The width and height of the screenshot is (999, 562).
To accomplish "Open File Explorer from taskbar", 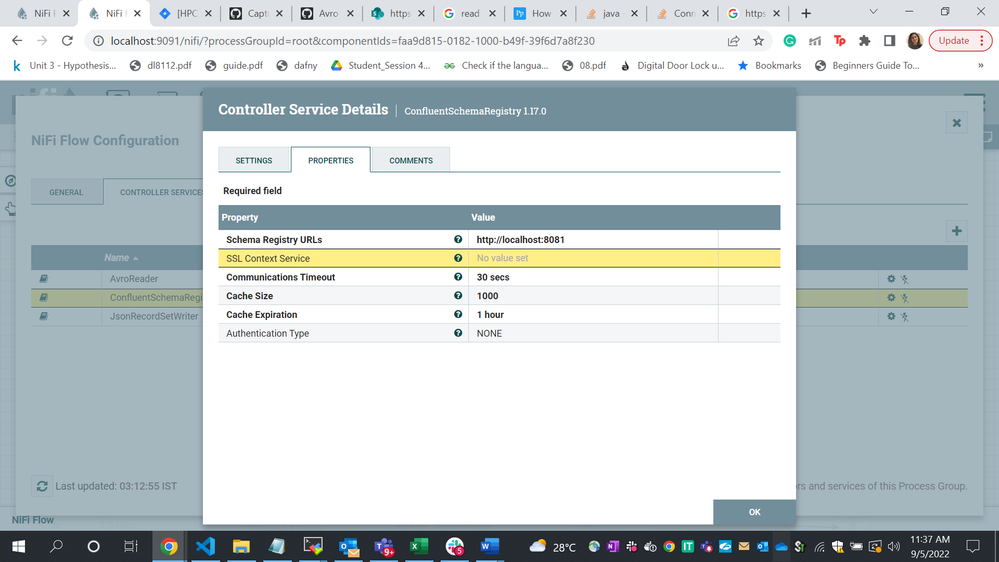I will tap(241, 546).
